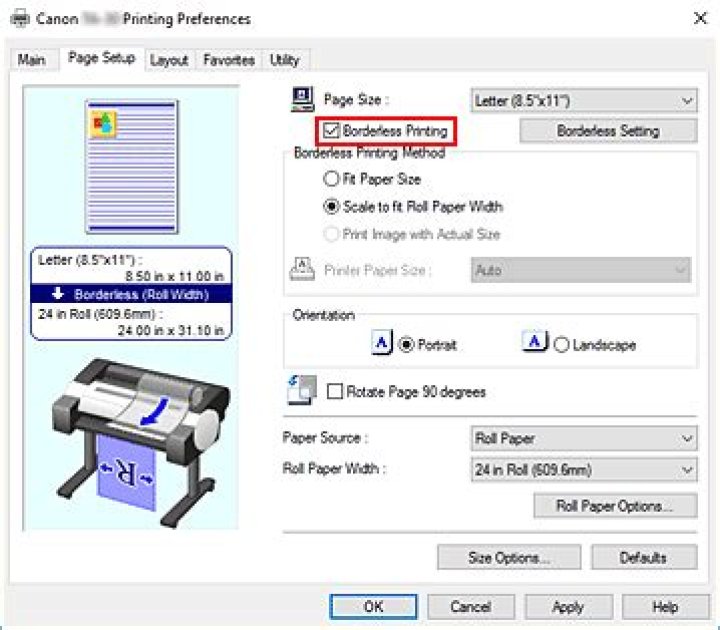Click the down arrow in Borderless banner

(x=57, y=293)
